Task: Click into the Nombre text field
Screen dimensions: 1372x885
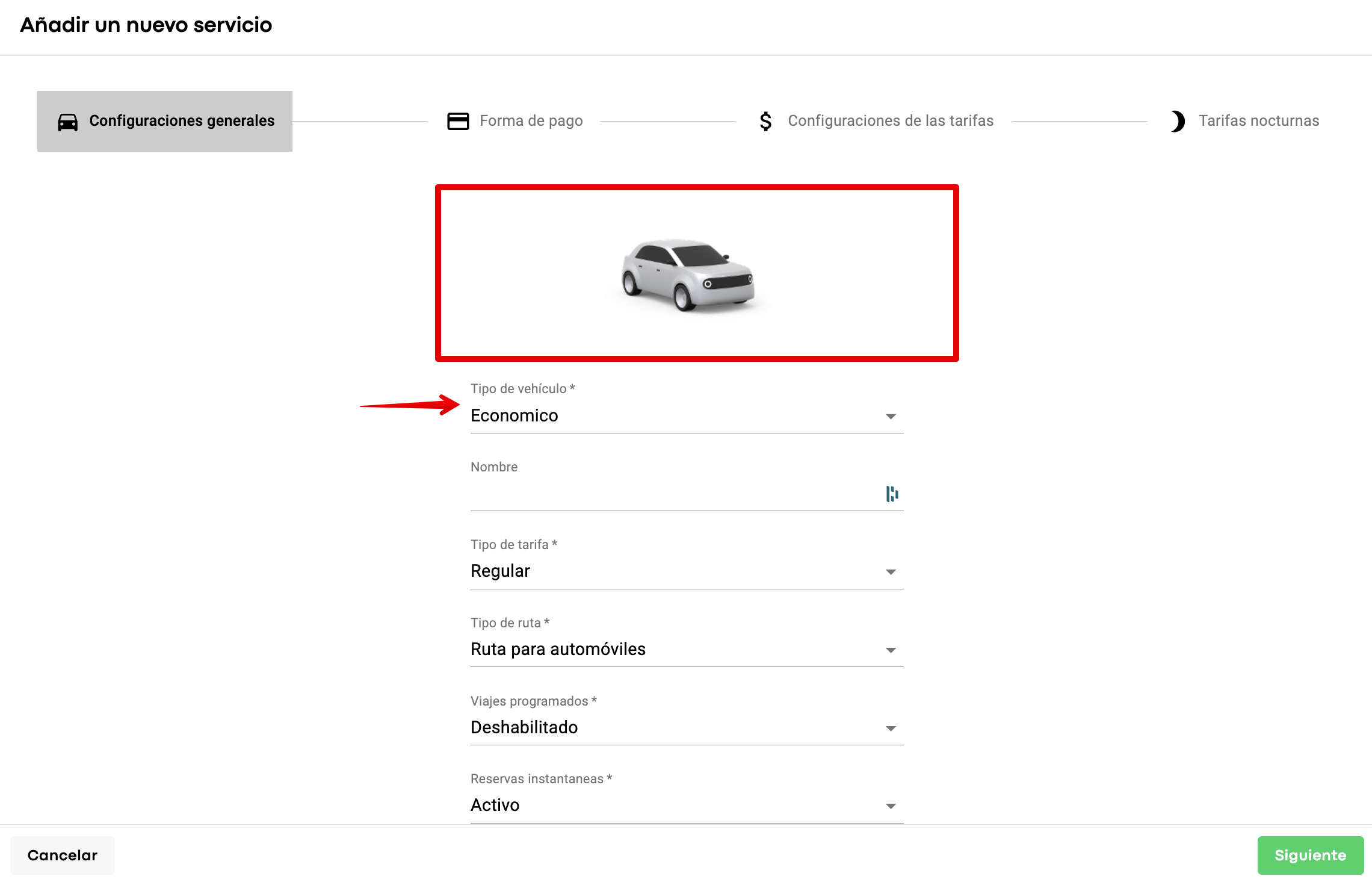Action: coord(668,495)
